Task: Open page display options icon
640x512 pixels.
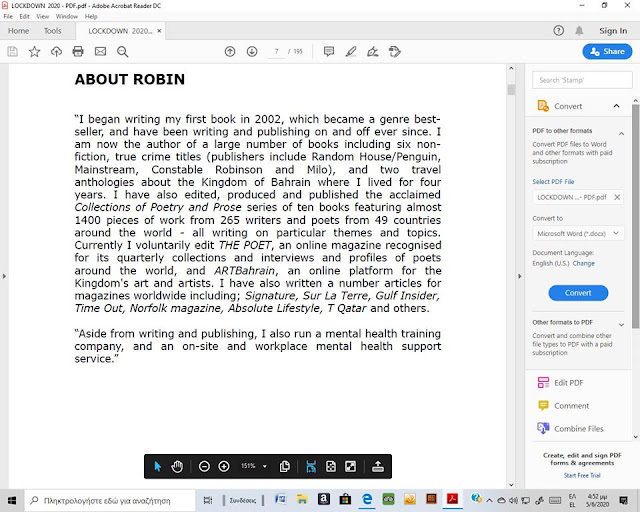Action: (285, 466)
